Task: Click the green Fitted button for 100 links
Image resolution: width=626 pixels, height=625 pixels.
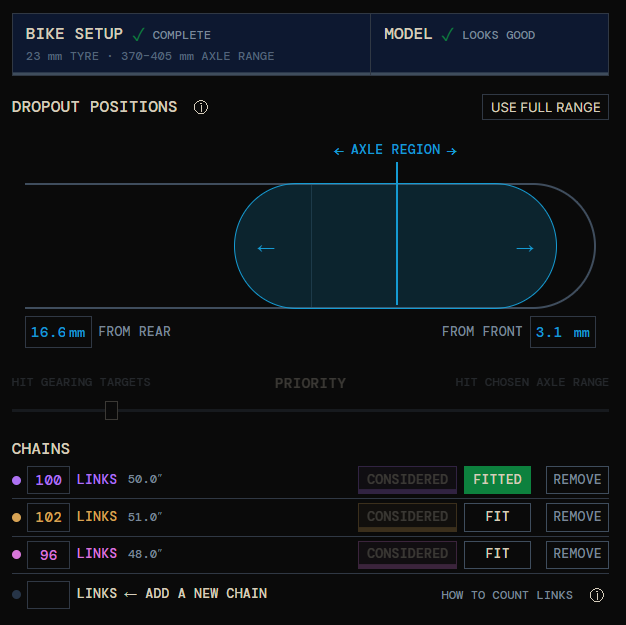Action: click(x=497, y=480)
